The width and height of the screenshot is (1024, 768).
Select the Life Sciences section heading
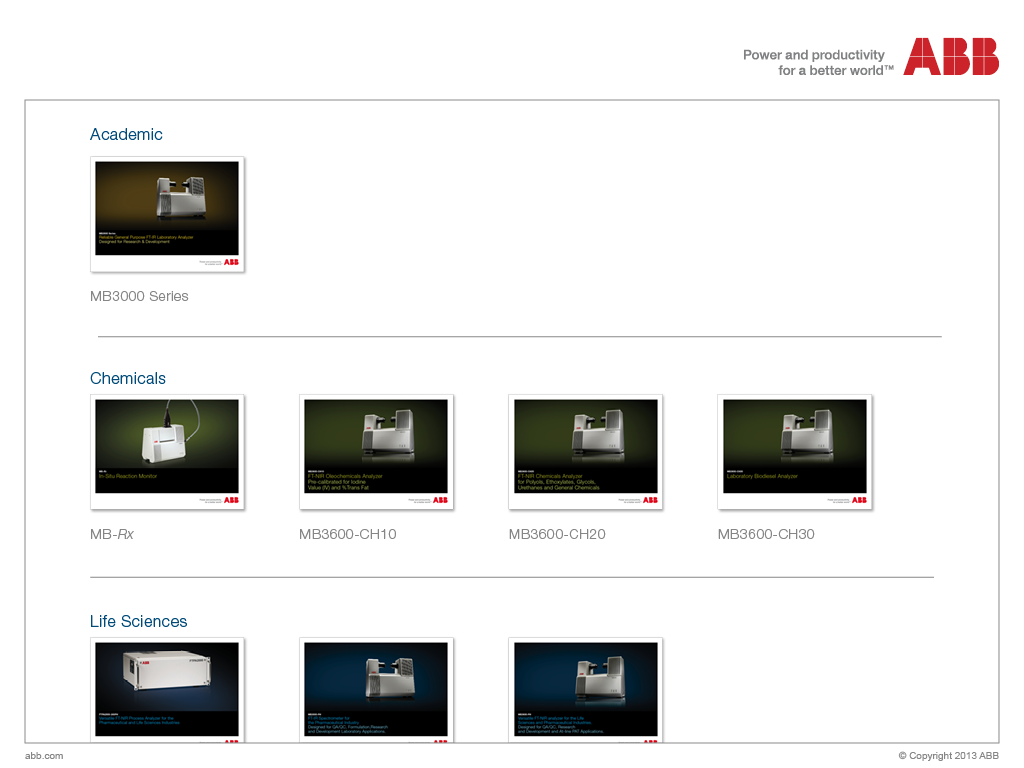(x=138, y=621)
